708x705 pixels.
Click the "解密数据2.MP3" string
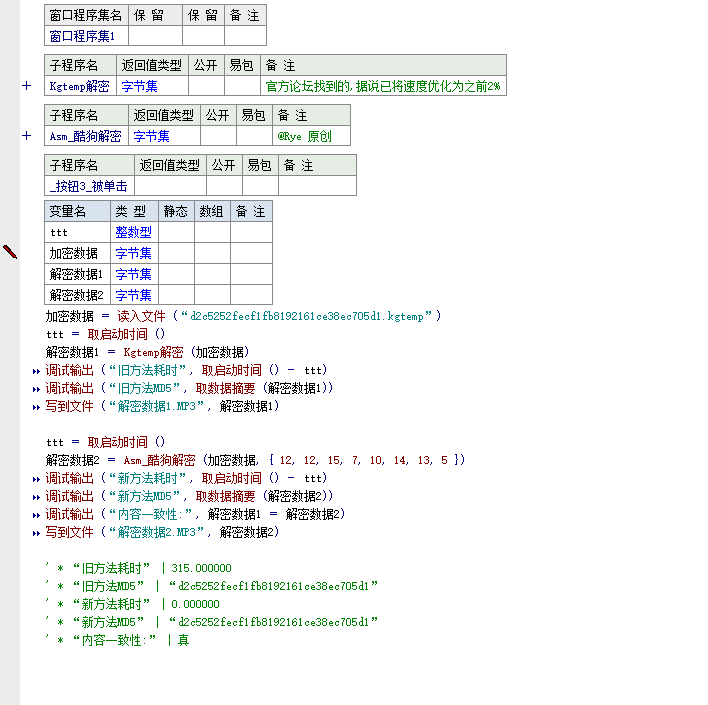coord(156,532)
